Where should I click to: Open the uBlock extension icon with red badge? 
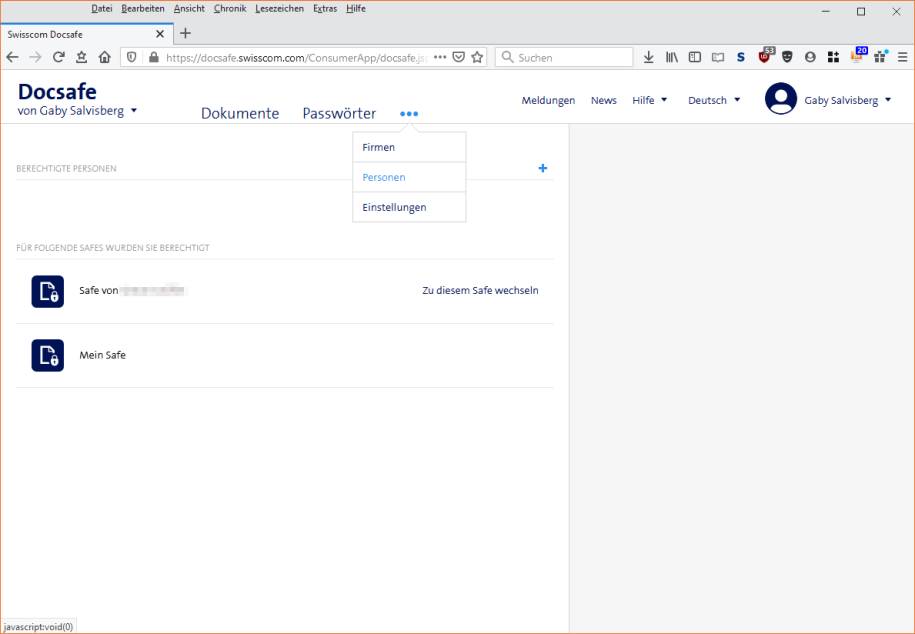pyautogui.click(x=764, y=56)
